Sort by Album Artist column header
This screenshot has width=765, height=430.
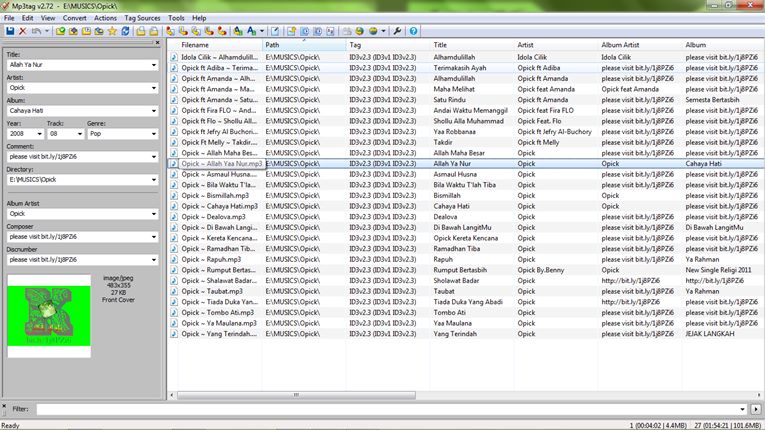click(640, 45)
